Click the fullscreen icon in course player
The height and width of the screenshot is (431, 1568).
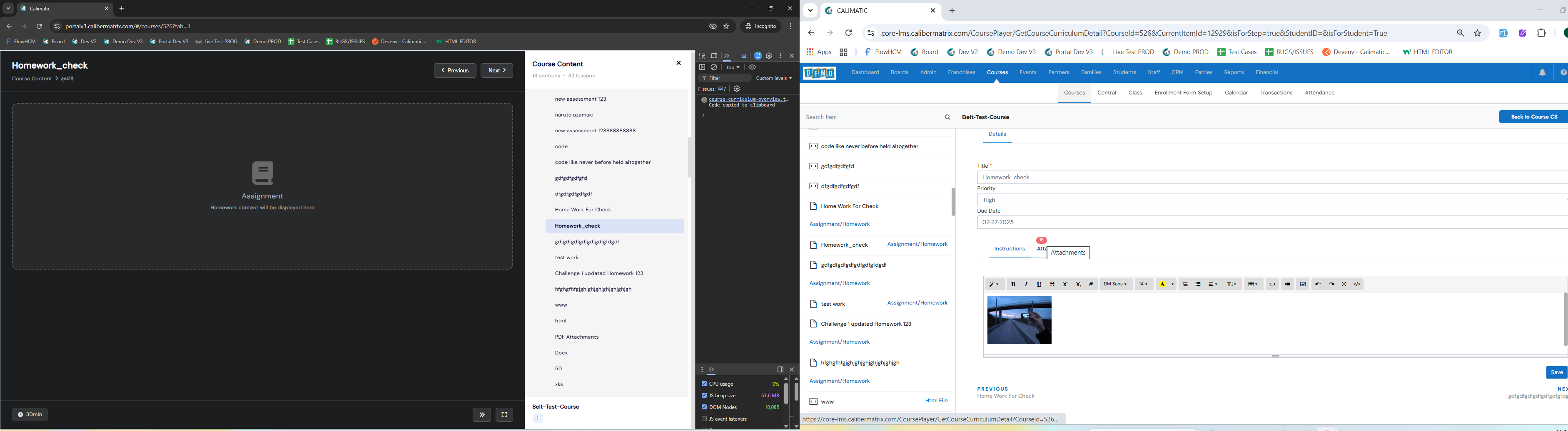[505, 415]
